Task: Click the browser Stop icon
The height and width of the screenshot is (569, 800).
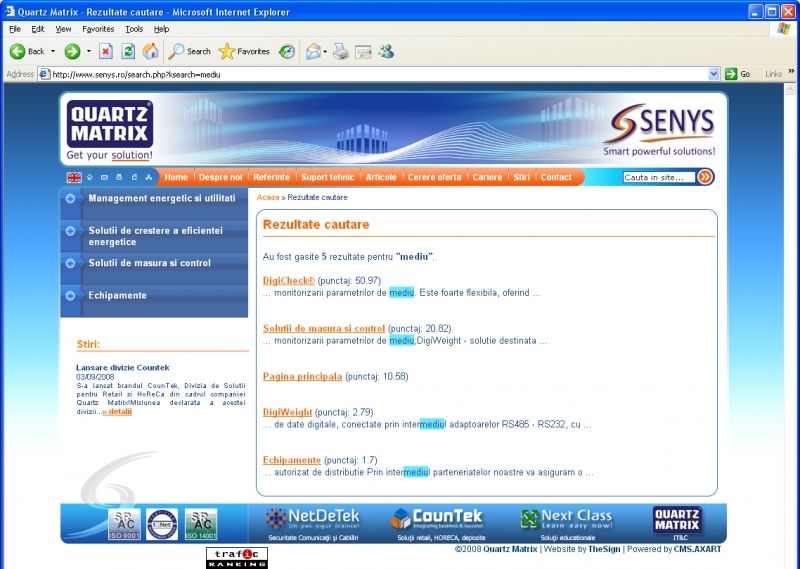Action: coord(105,51)
